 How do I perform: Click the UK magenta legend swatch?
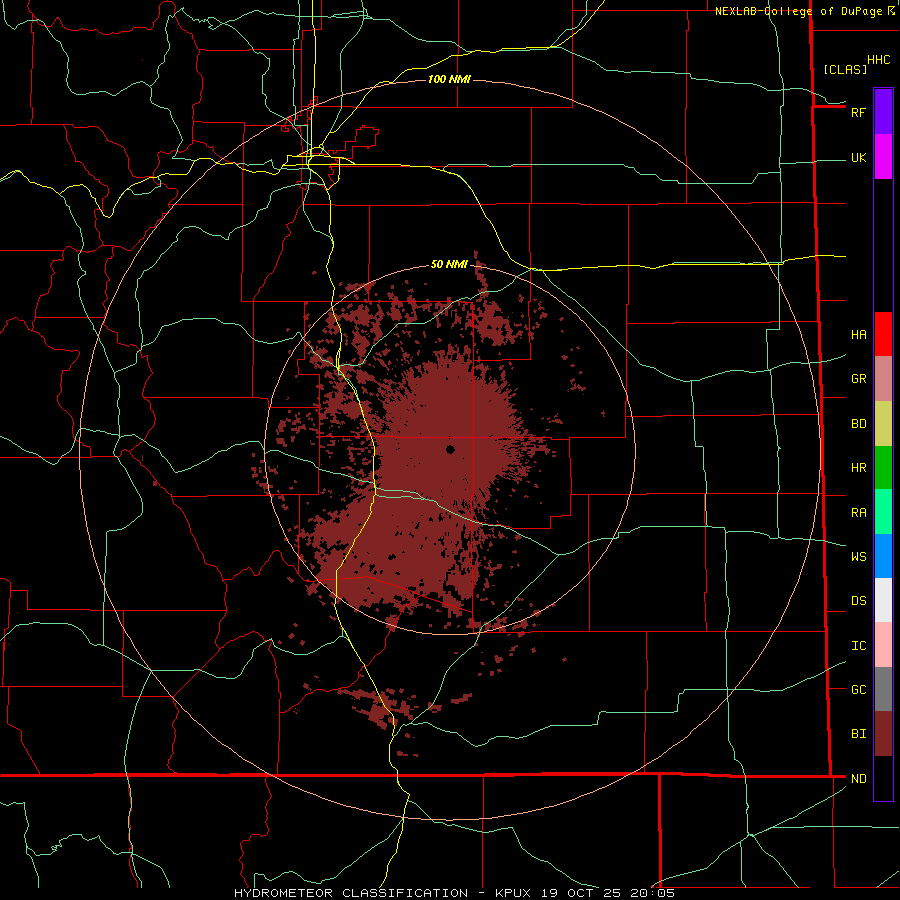(x=883, y=157)
